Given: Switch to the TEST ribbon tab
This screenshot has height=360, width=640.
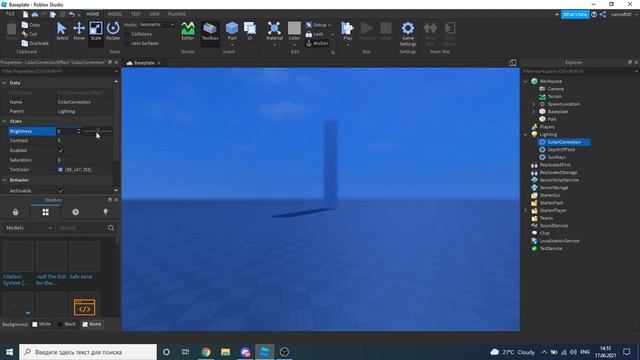Looking at the screenshot, I should point(136,14).
